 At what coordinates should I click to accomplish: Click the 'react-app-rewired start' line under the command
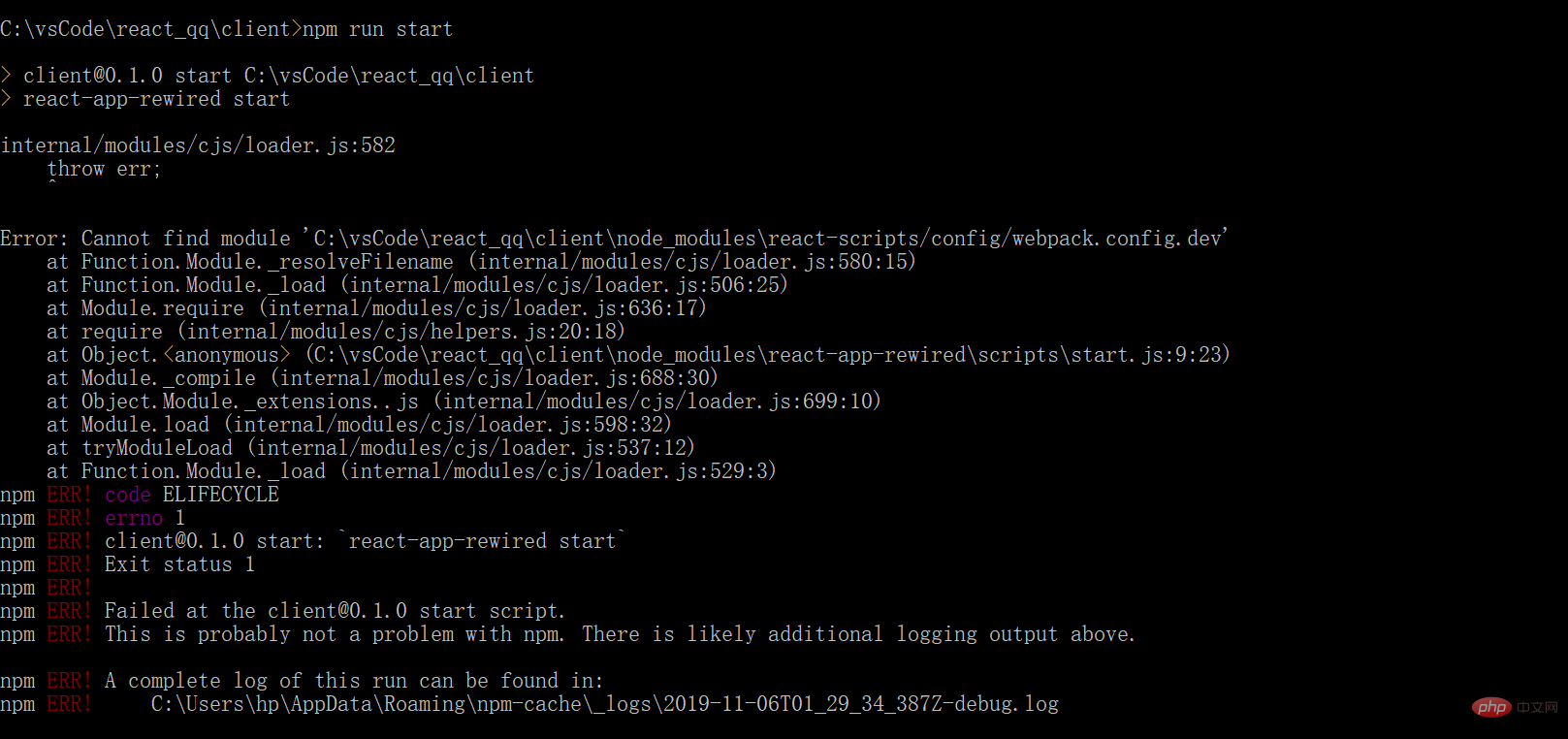click(x=156, y=99)
